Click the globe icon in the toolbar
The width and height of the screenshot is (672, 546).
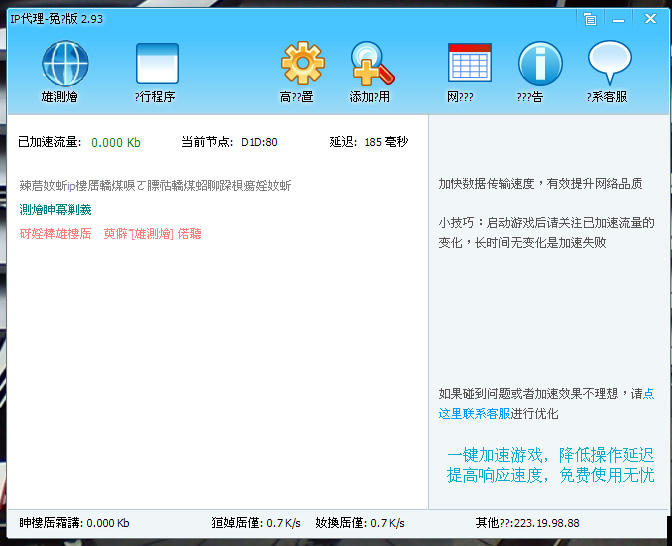pos(65,64)
